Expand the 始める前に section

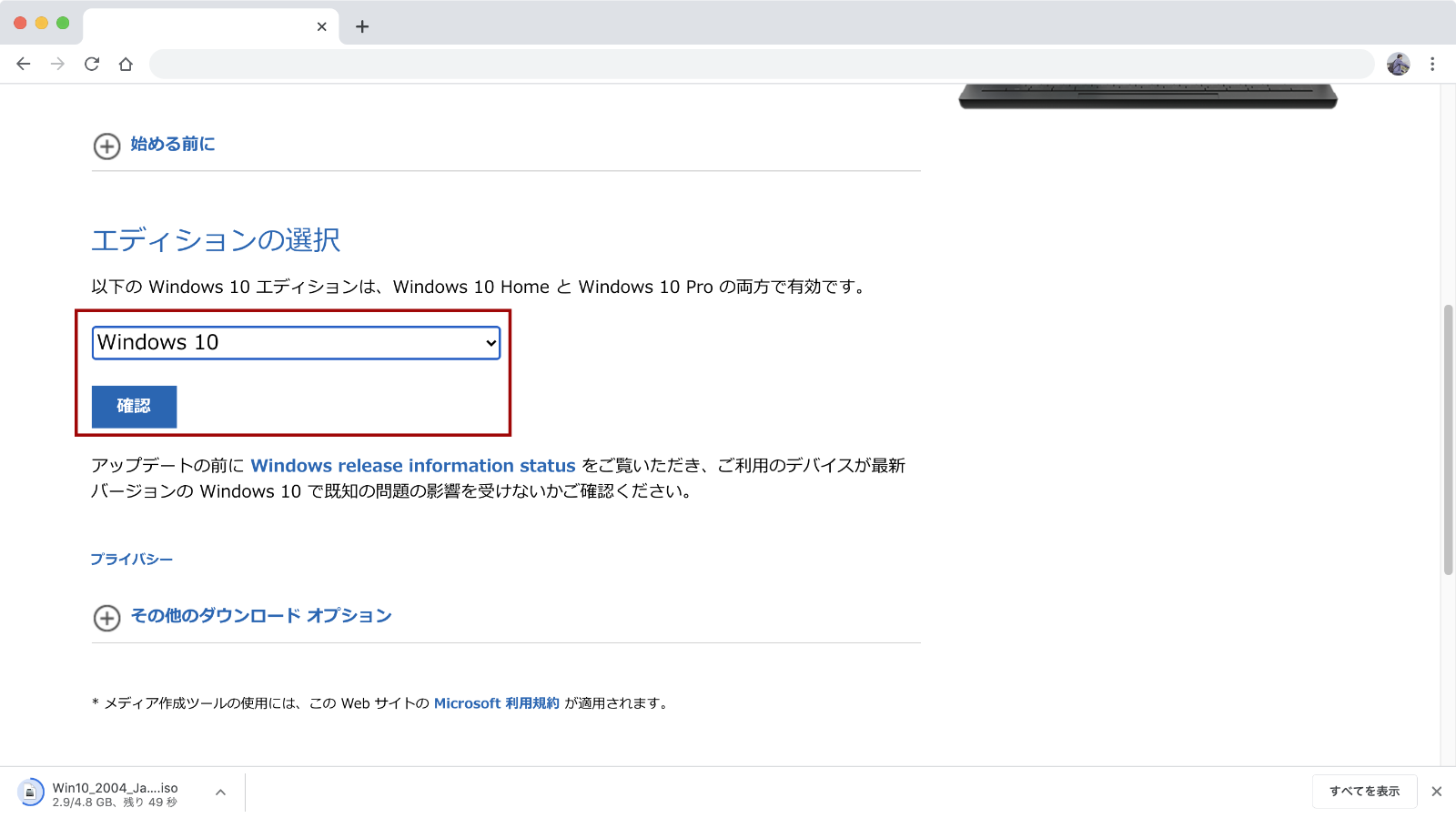click(x=155, y=145)
